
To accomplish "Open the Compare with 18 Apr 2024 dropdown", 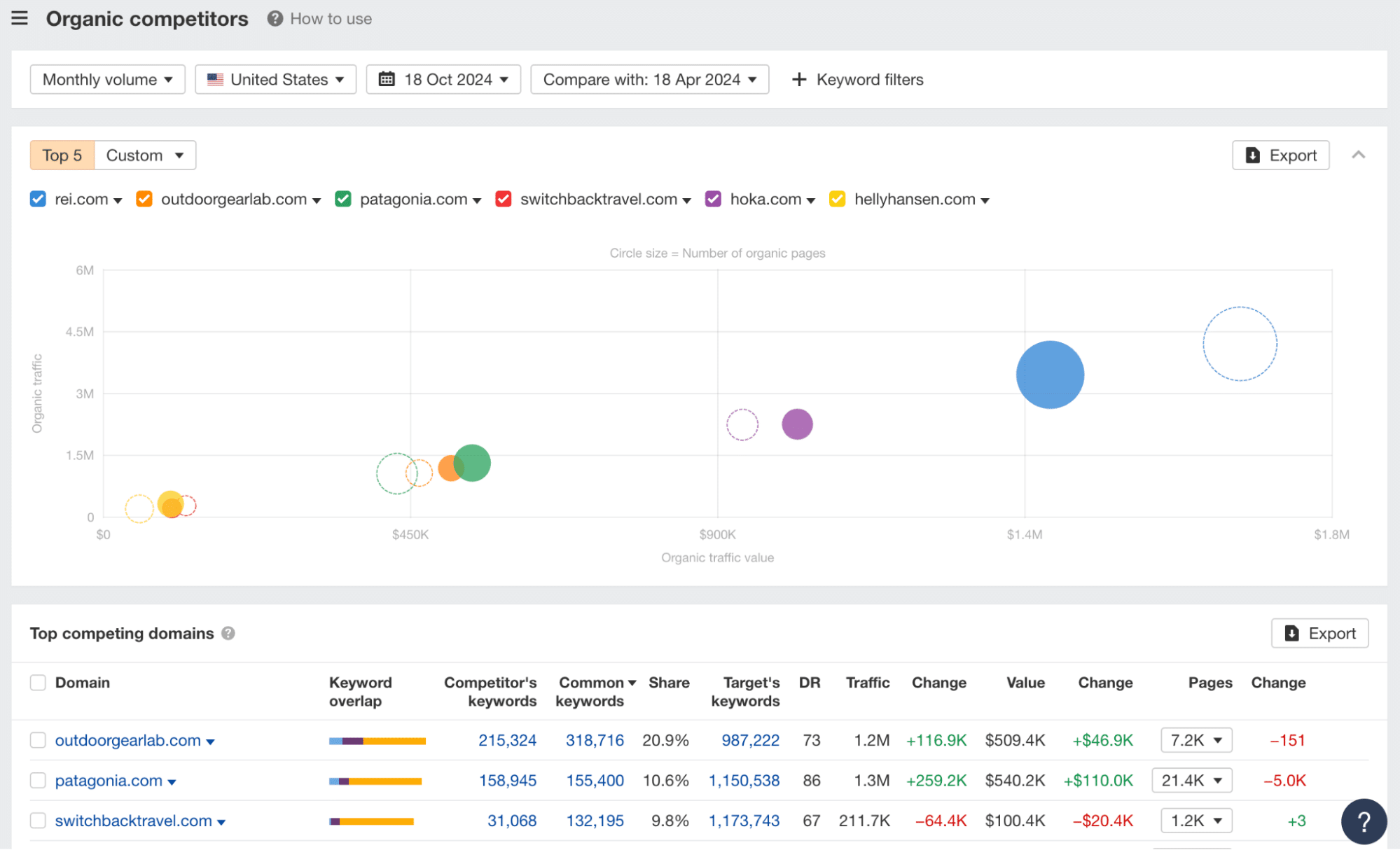I will (650, 80).
